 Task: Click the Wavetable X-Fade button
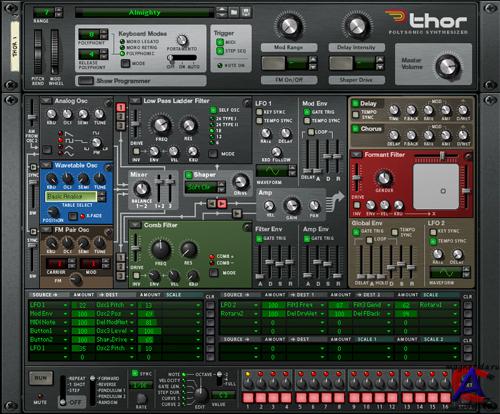73,216
